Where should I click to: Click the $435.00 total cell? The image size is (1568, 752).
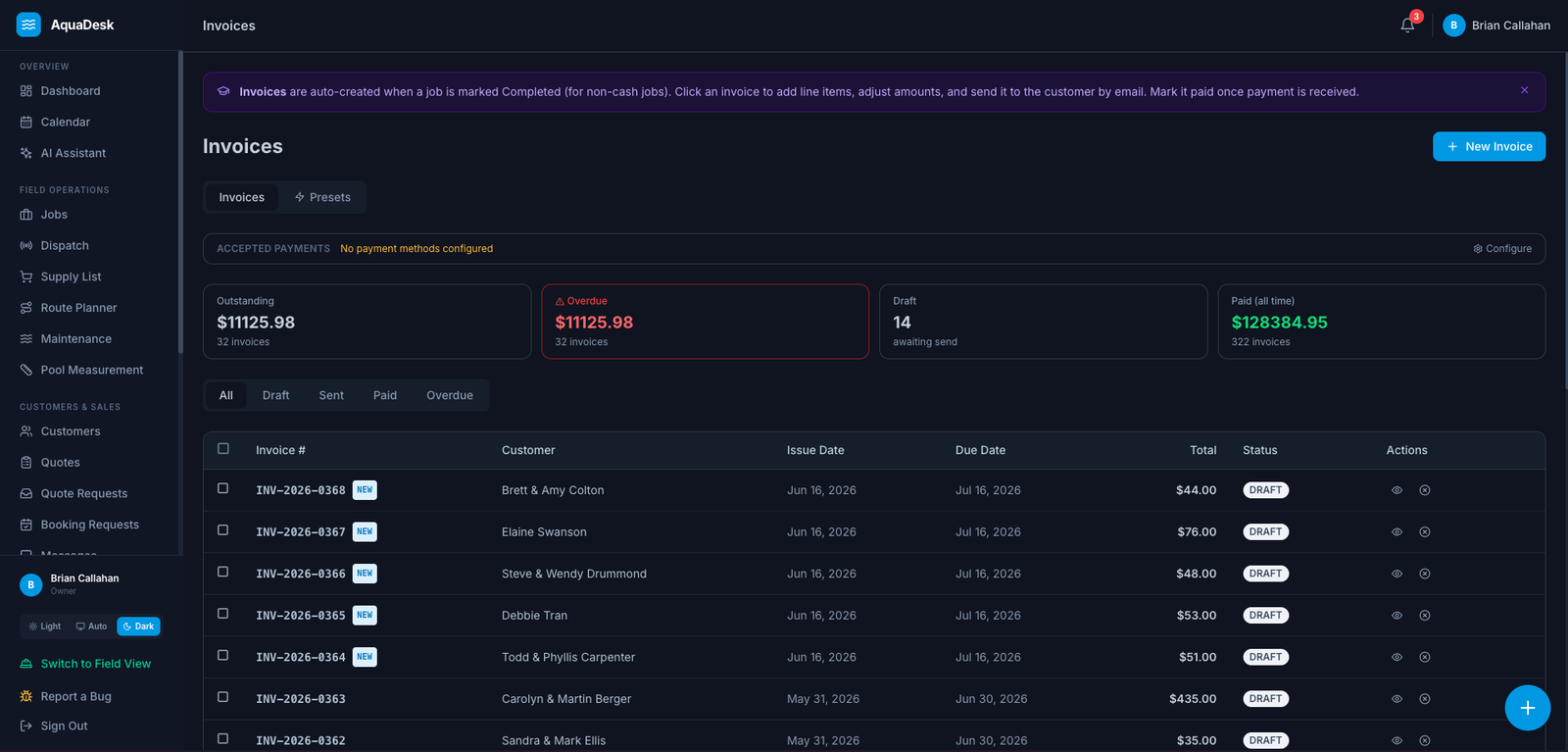[x=1193, y=699]
